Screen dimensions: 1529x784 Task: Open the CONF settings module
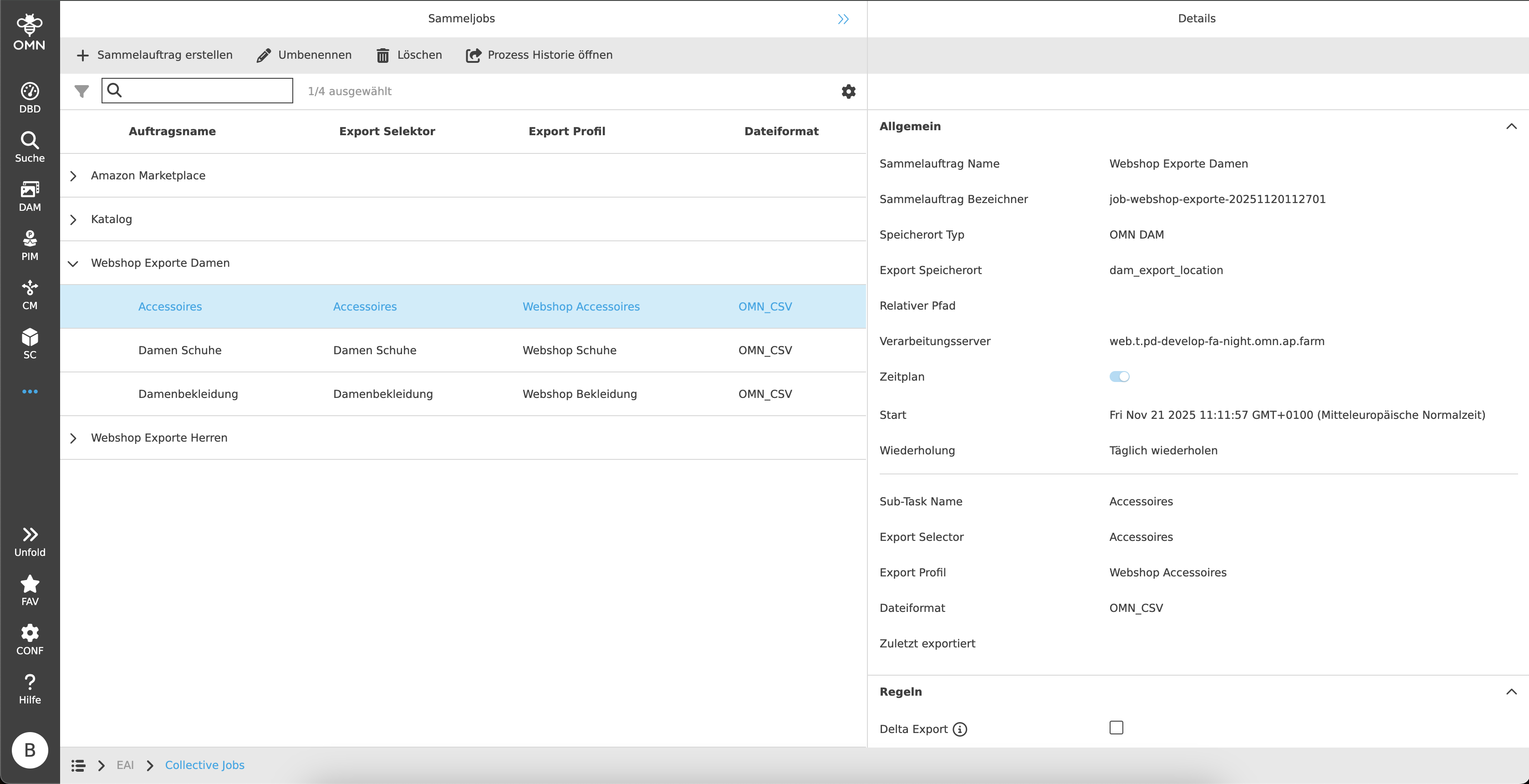pos(29,639)
